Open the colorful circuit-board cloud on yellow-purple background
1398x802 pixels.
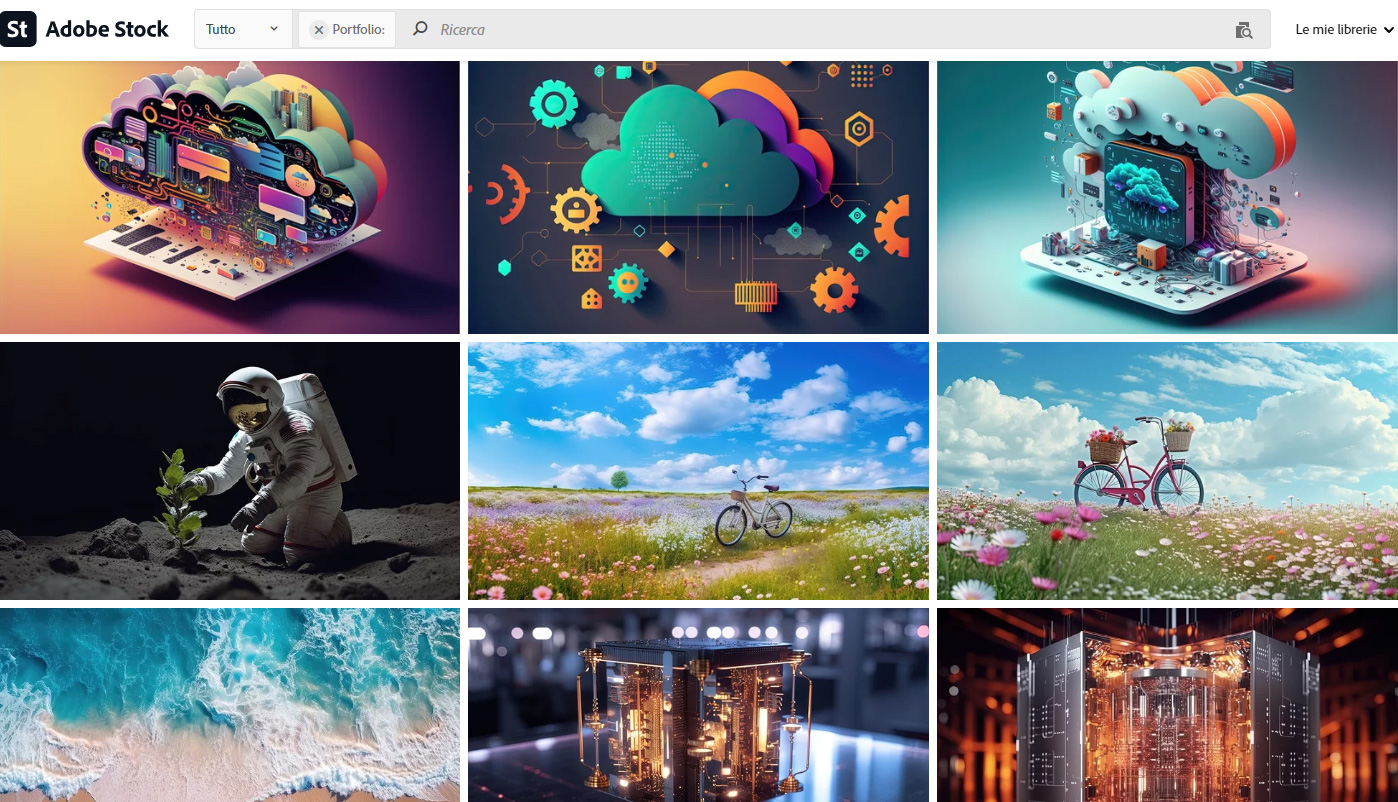tap(230, 197)
